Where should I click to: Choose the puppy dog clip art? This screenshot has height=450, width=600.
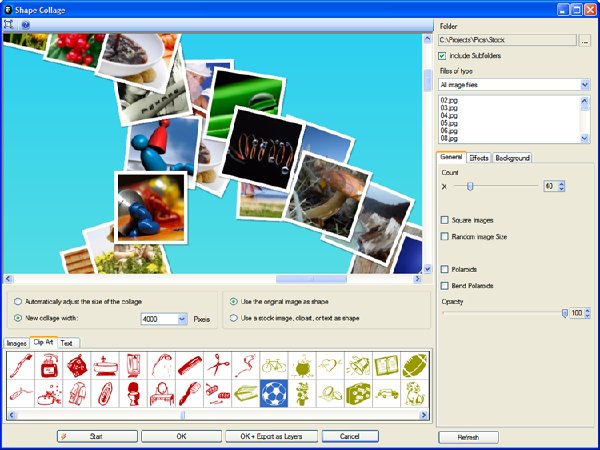(415, 393)
